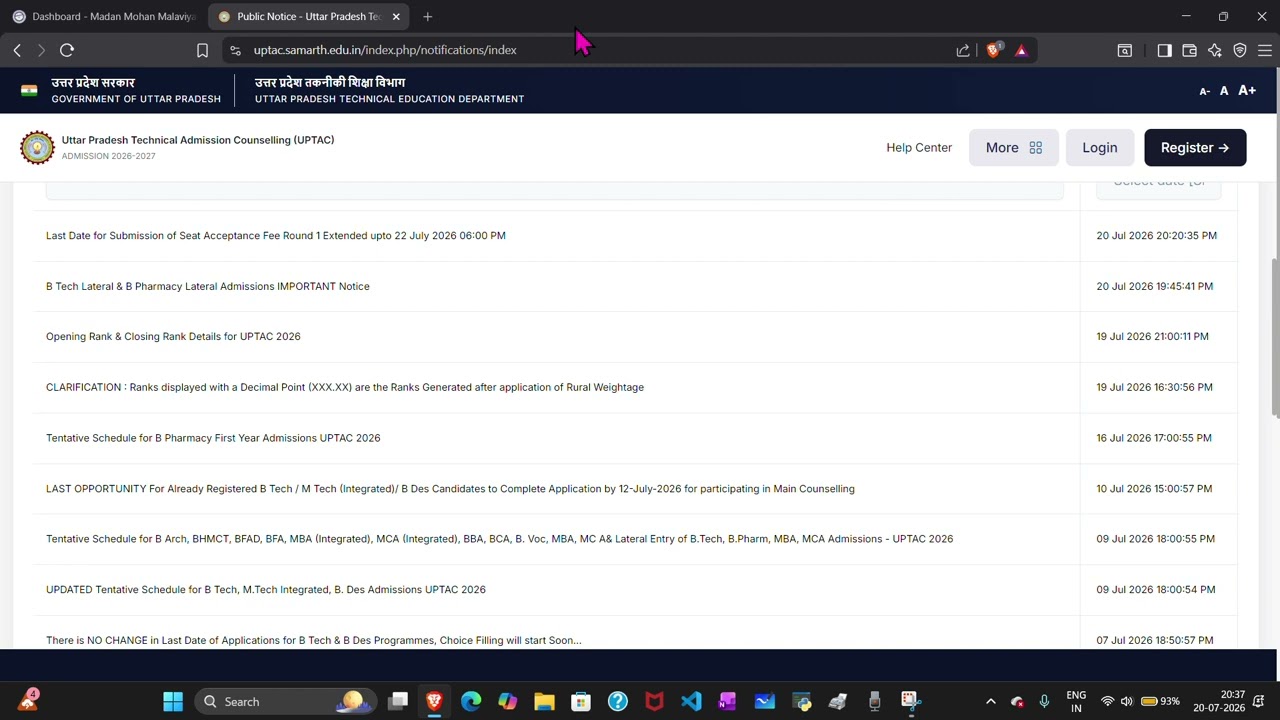This screenshot has height=720, width=1280.
Task: Click the Register button
Action: [1195, 148]
